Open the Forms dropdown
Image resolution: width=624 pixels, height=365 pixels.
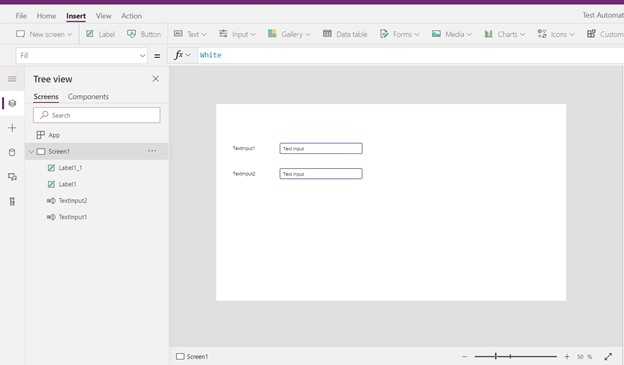tap(400, 34)
